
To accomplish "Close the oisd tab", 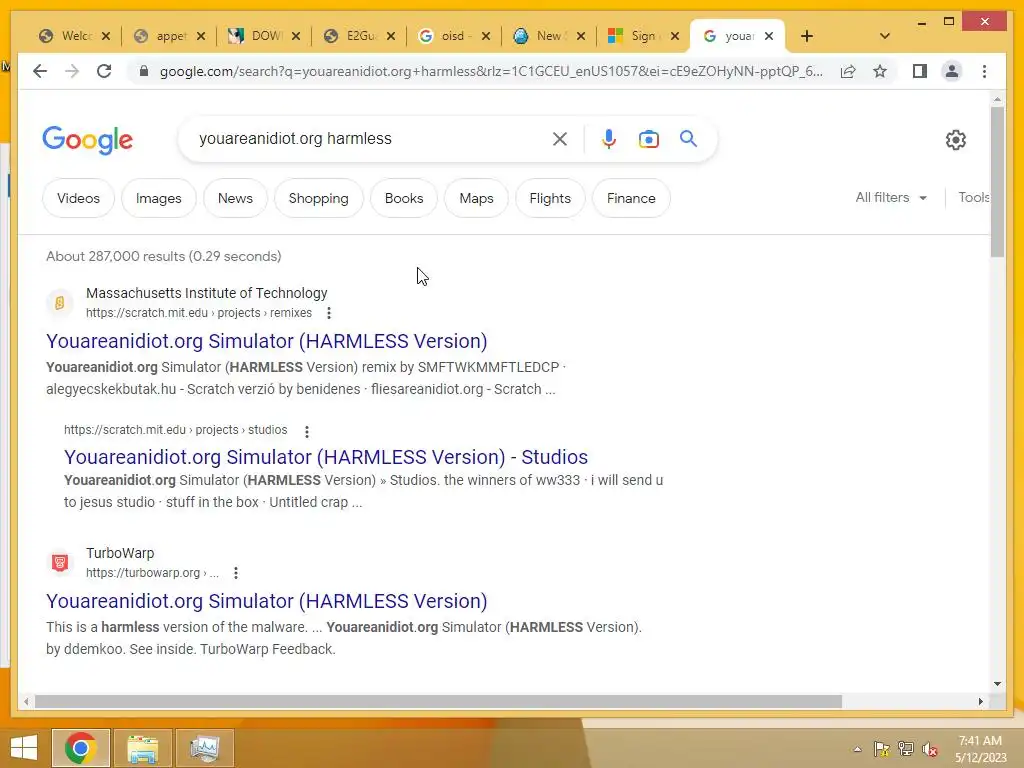I will (486, 36).
